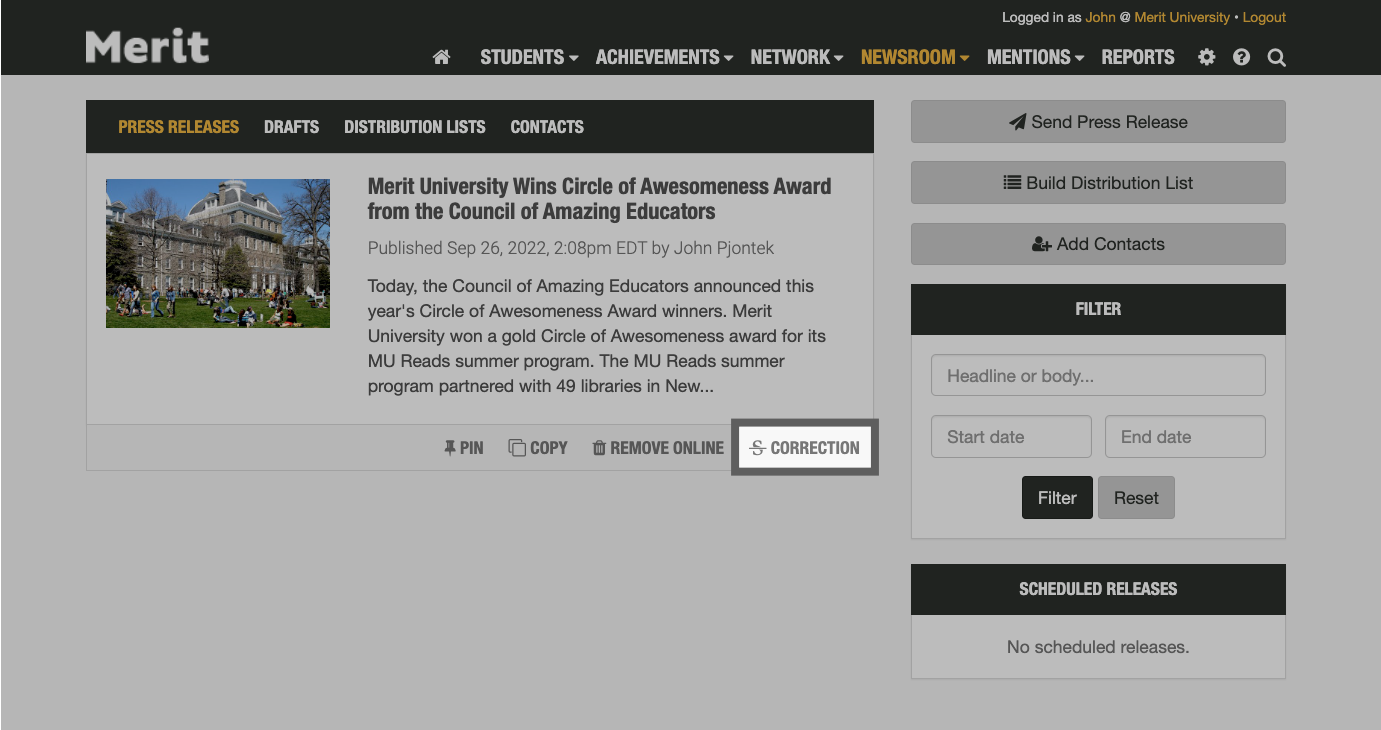1381x730 pixels.
Task: Copy the press release
Action: [x=538, y=448]
